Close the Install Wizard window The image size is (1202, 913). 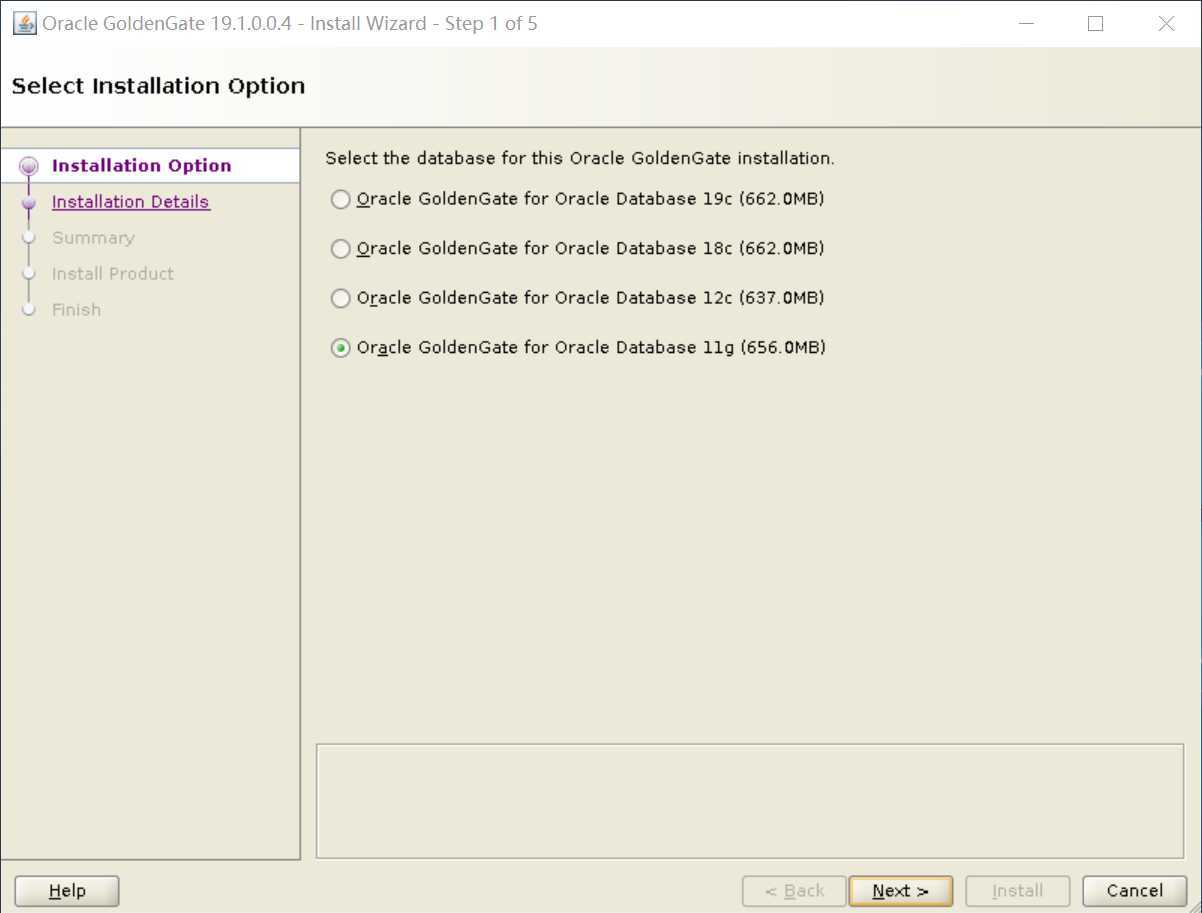point(1166,23)
